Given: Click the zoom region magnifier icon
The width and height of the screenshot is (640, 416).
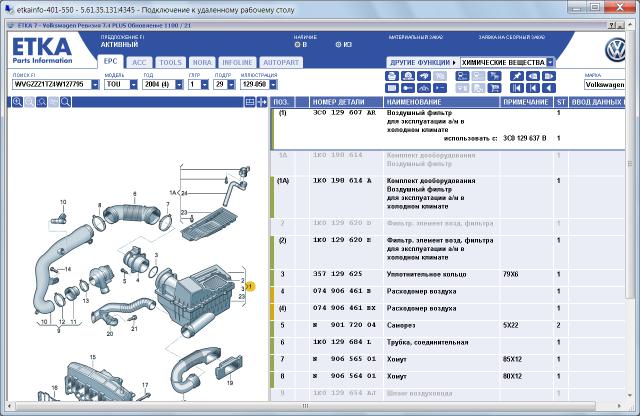Looking at the screenshot, I should (41, 102).
